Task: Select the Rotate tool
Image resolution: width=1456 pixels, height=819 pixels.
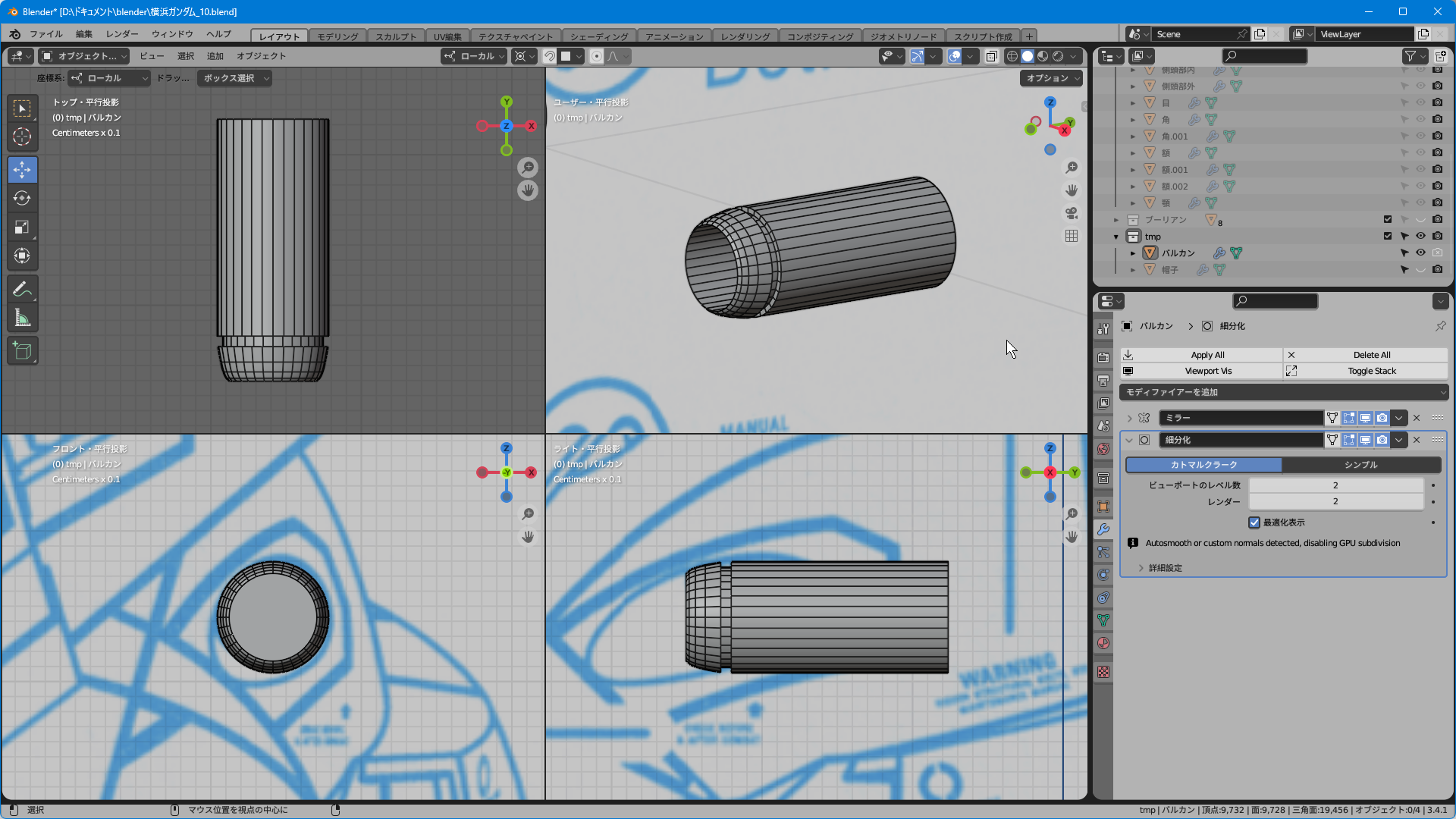Action: (x=22, y=199)
